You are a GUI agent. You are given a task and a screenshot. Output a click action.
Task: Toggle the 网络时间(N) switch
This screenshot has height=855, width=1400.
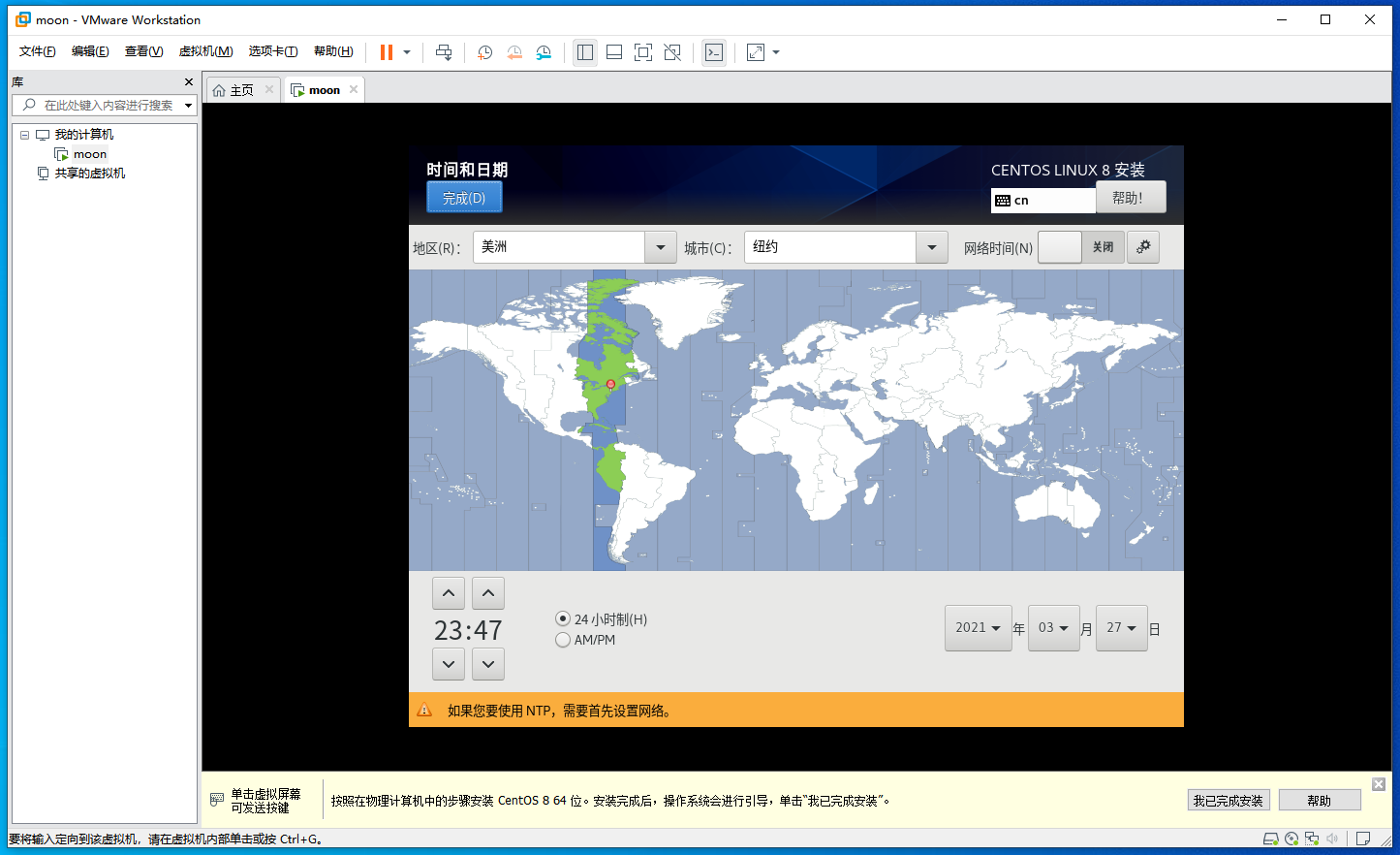click(1081, 247)
